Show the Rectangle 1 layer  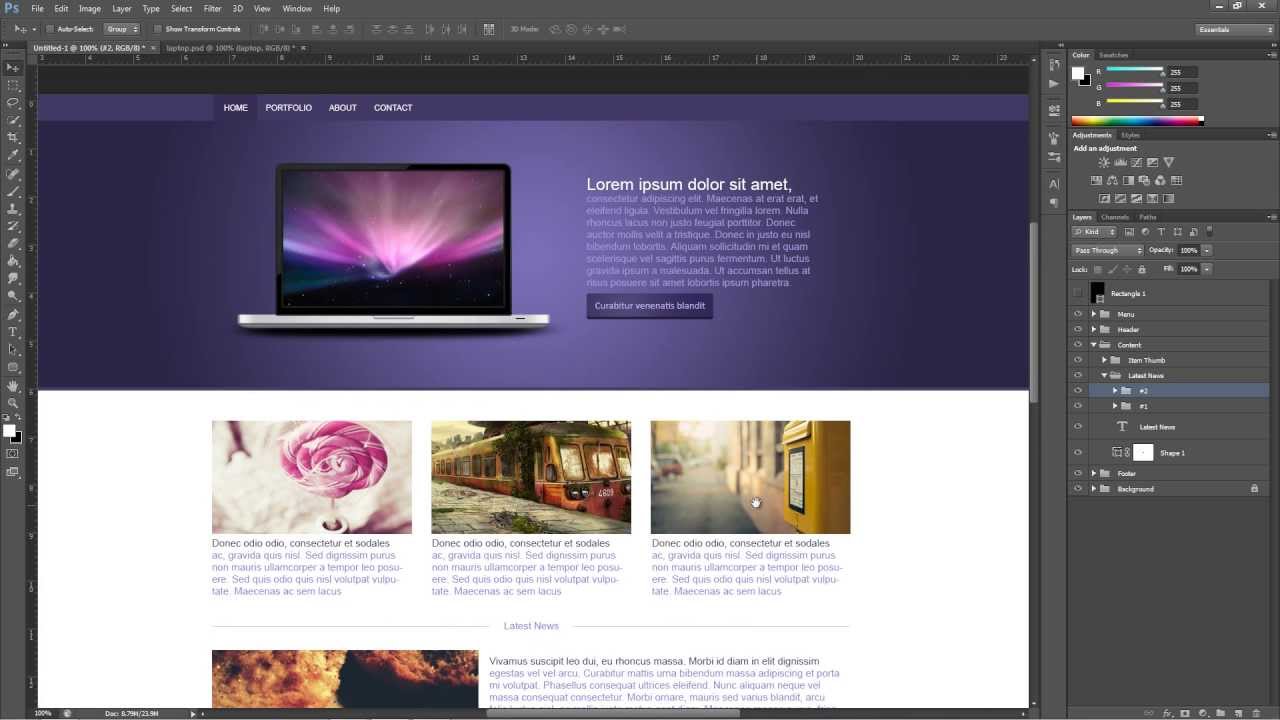tap(1078, 293)
